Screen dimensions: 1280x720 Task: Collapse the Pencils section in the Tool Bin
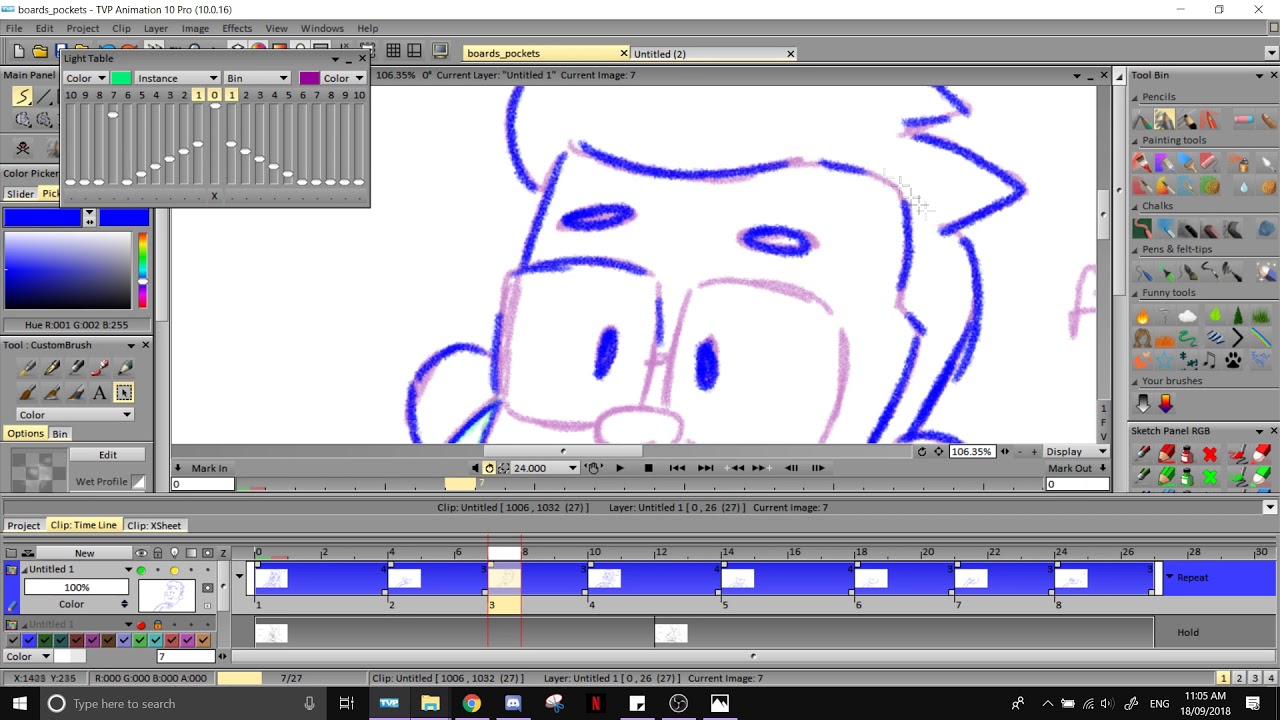point(1135,97)
